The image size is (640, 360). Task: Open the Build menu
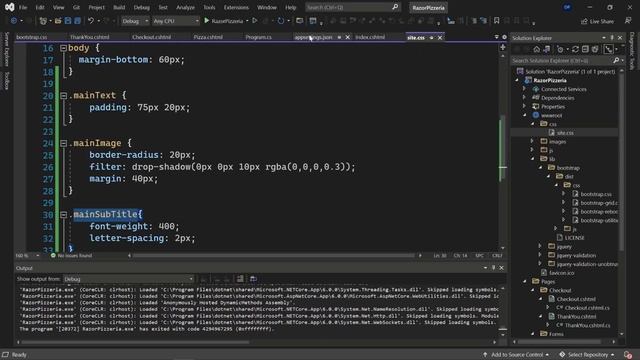119,7
